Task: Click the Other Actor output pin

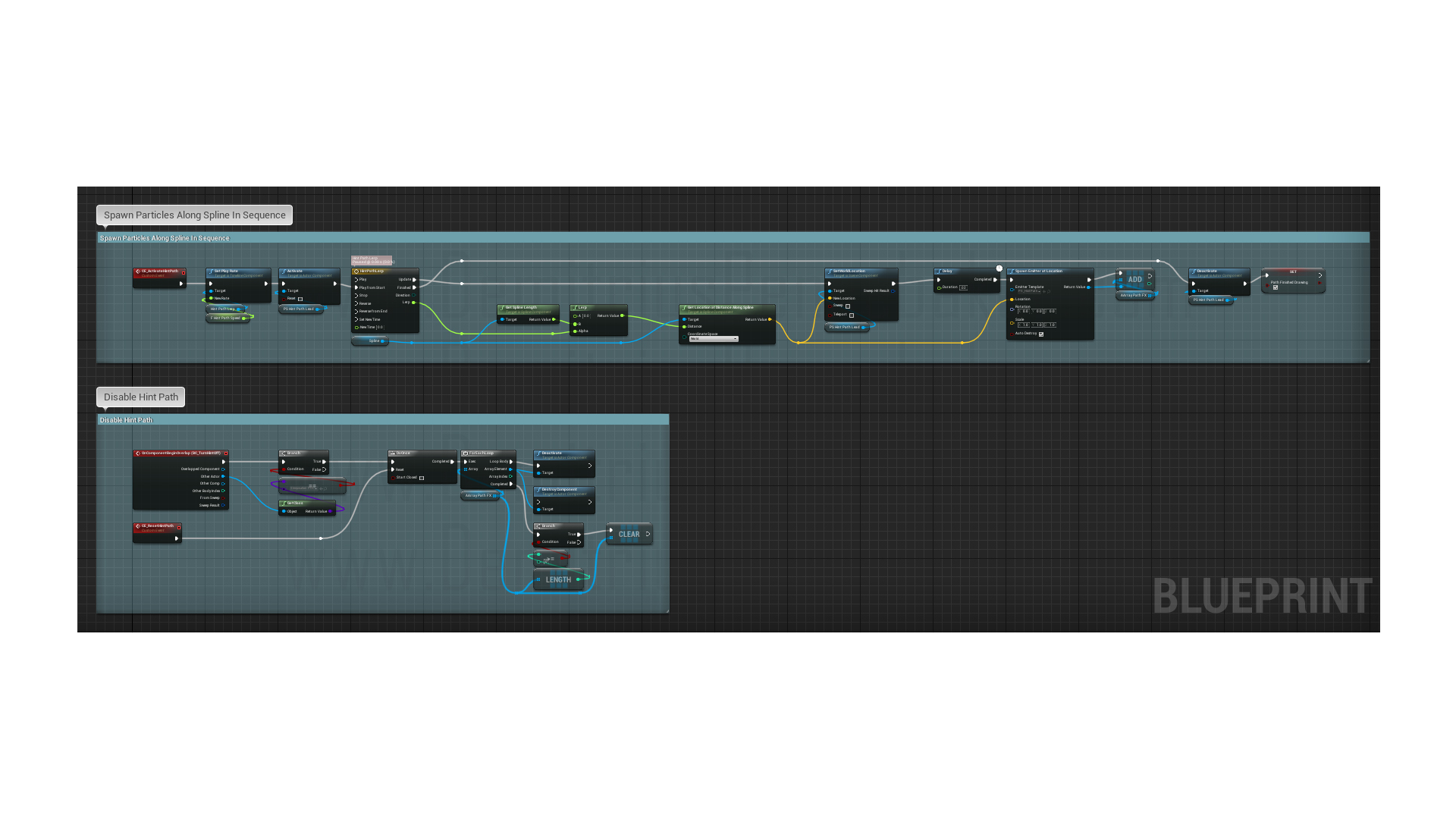Action: click(223, 476)
